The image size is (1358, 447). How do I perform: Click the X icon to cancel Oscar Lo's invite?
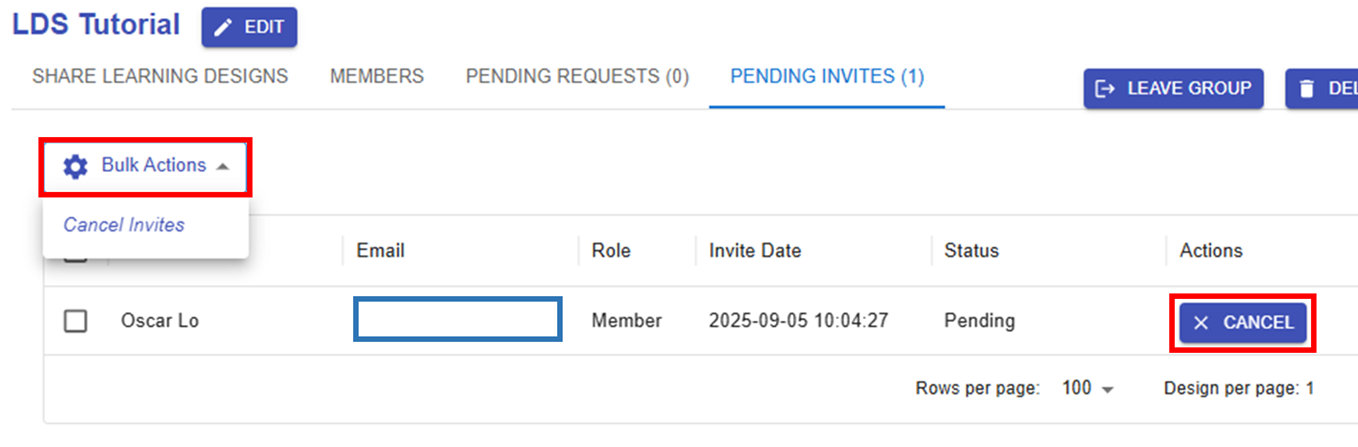1201,323
